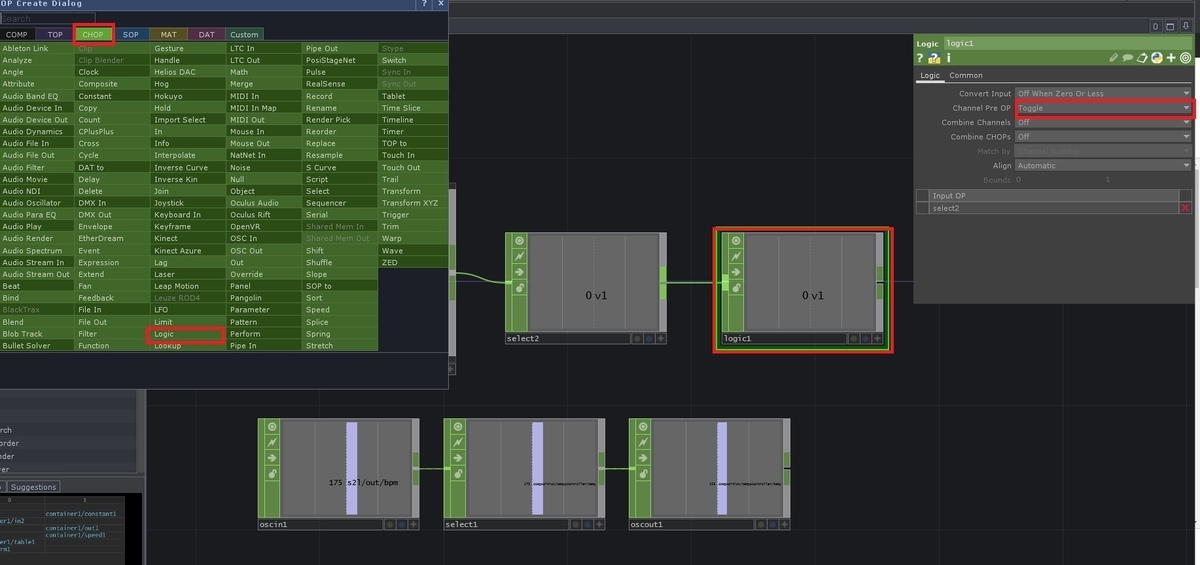
Task: Click viewer active icon on oscout1 node
Action: [x=643, y=426]
